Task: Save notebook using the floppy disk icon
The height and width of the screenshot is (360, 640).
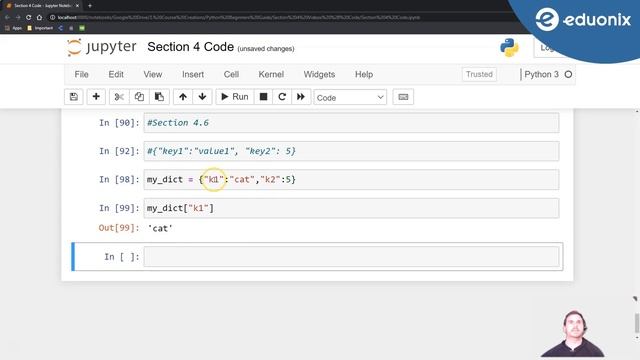Action: 74,97
